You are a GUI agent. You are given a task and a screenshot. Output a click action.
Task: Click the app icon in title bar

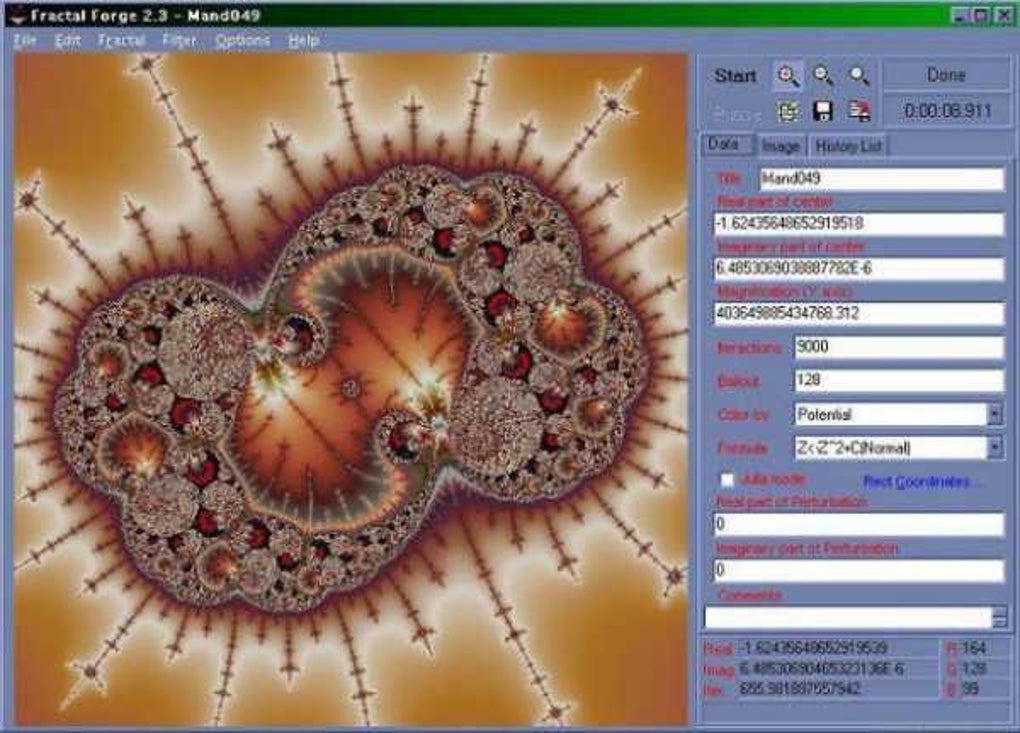(17, 14)
